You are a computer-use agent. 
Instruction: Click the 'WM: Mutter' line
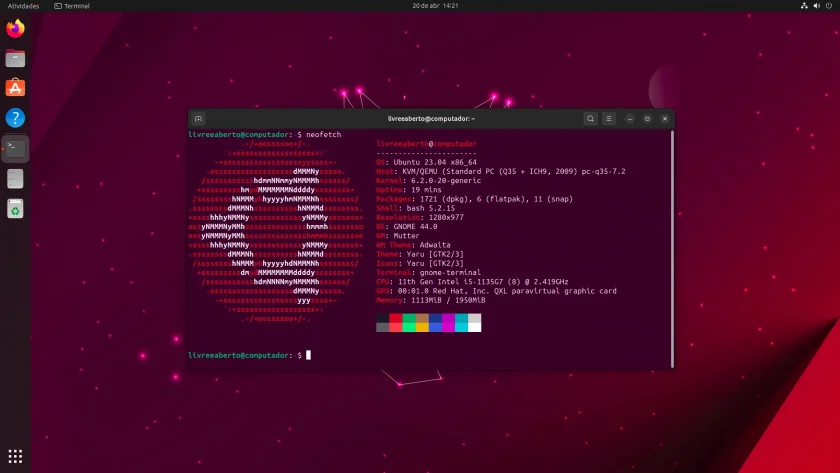tap(398, 236)
